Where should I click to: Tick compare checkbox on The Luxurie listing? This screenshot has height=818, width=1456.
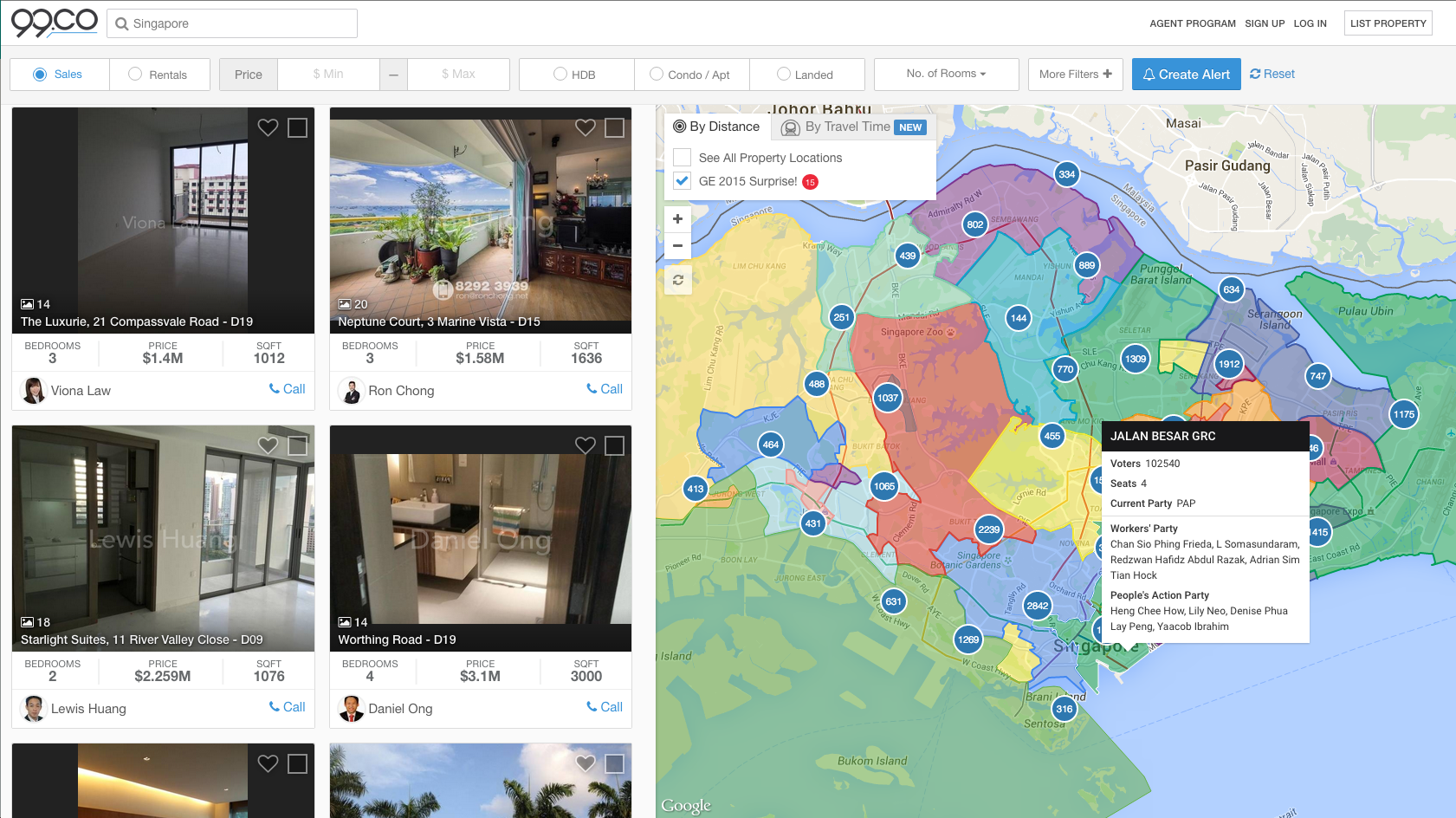pos(297,127)
